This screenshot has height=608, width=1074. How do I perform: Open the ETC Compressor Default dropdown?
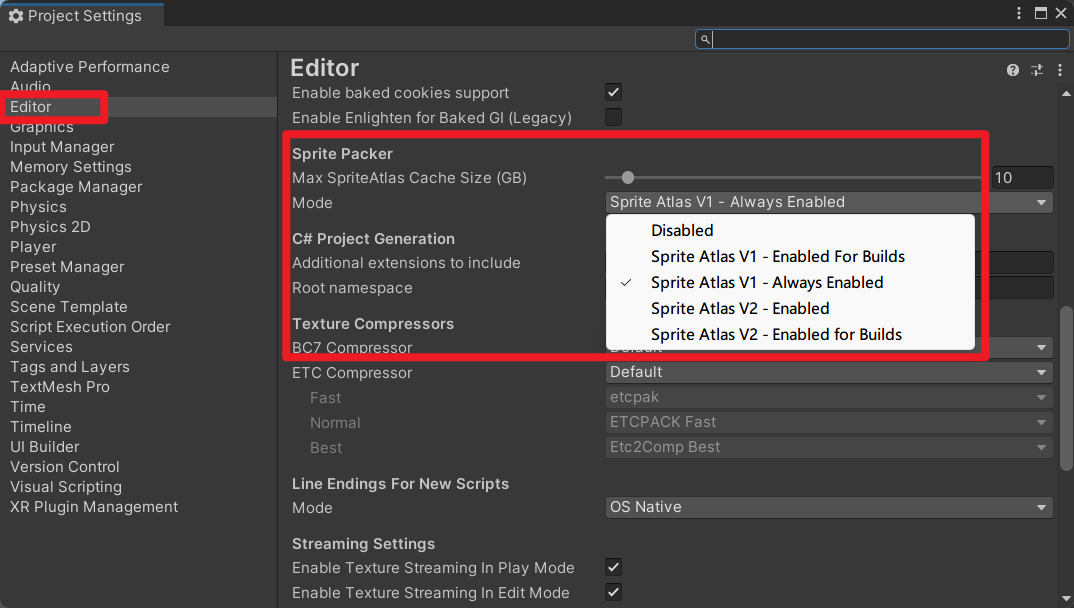point(829,372)
